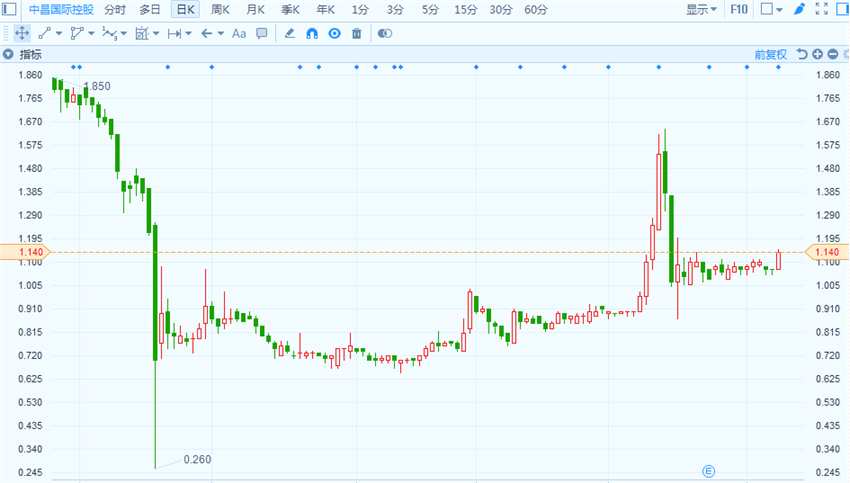
Task: Select the arrow annotation tool
Action: click(207, 34)
